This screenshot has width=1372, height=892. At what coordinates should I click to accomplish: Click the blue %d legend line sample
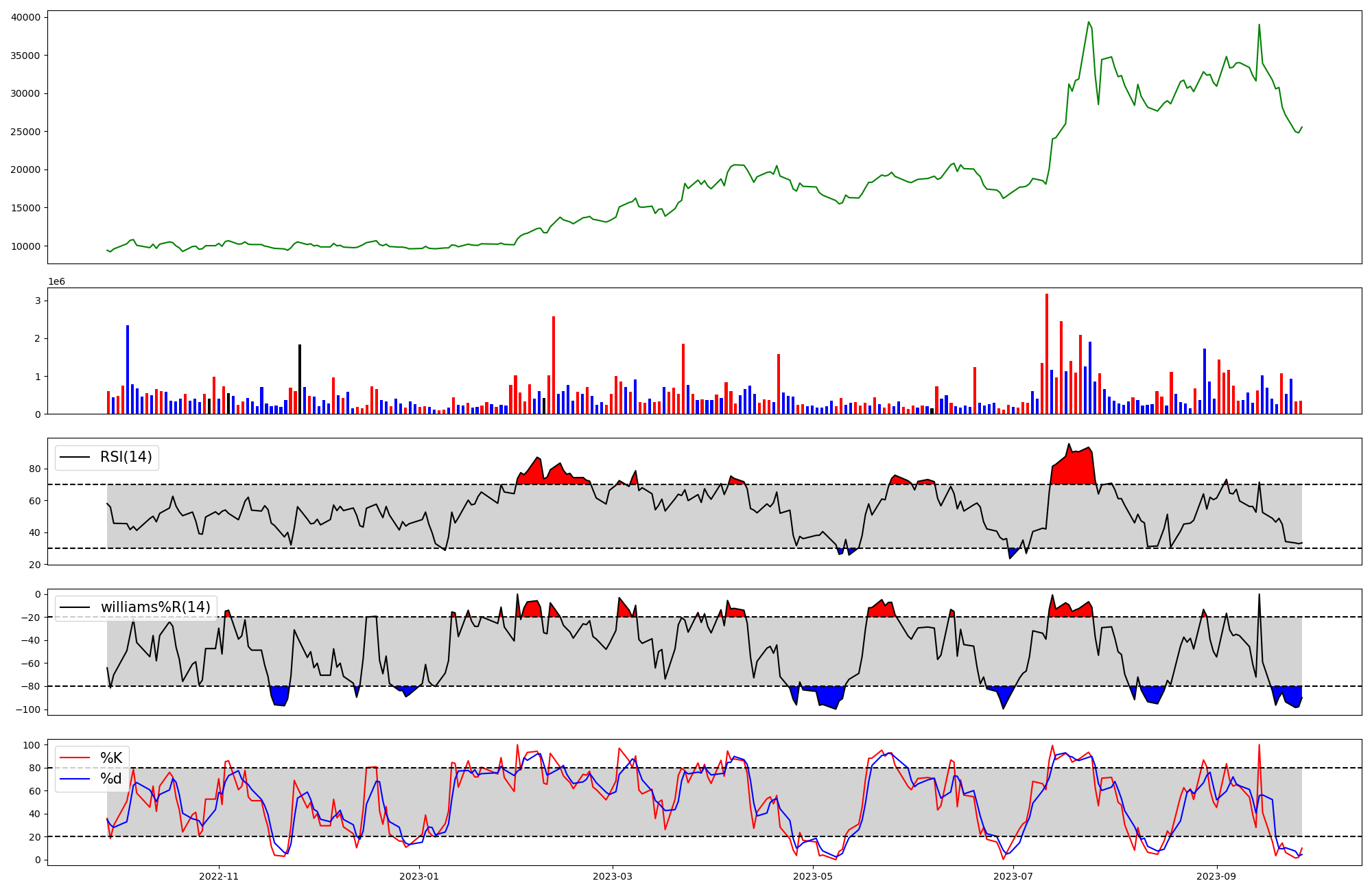point(75,779)
